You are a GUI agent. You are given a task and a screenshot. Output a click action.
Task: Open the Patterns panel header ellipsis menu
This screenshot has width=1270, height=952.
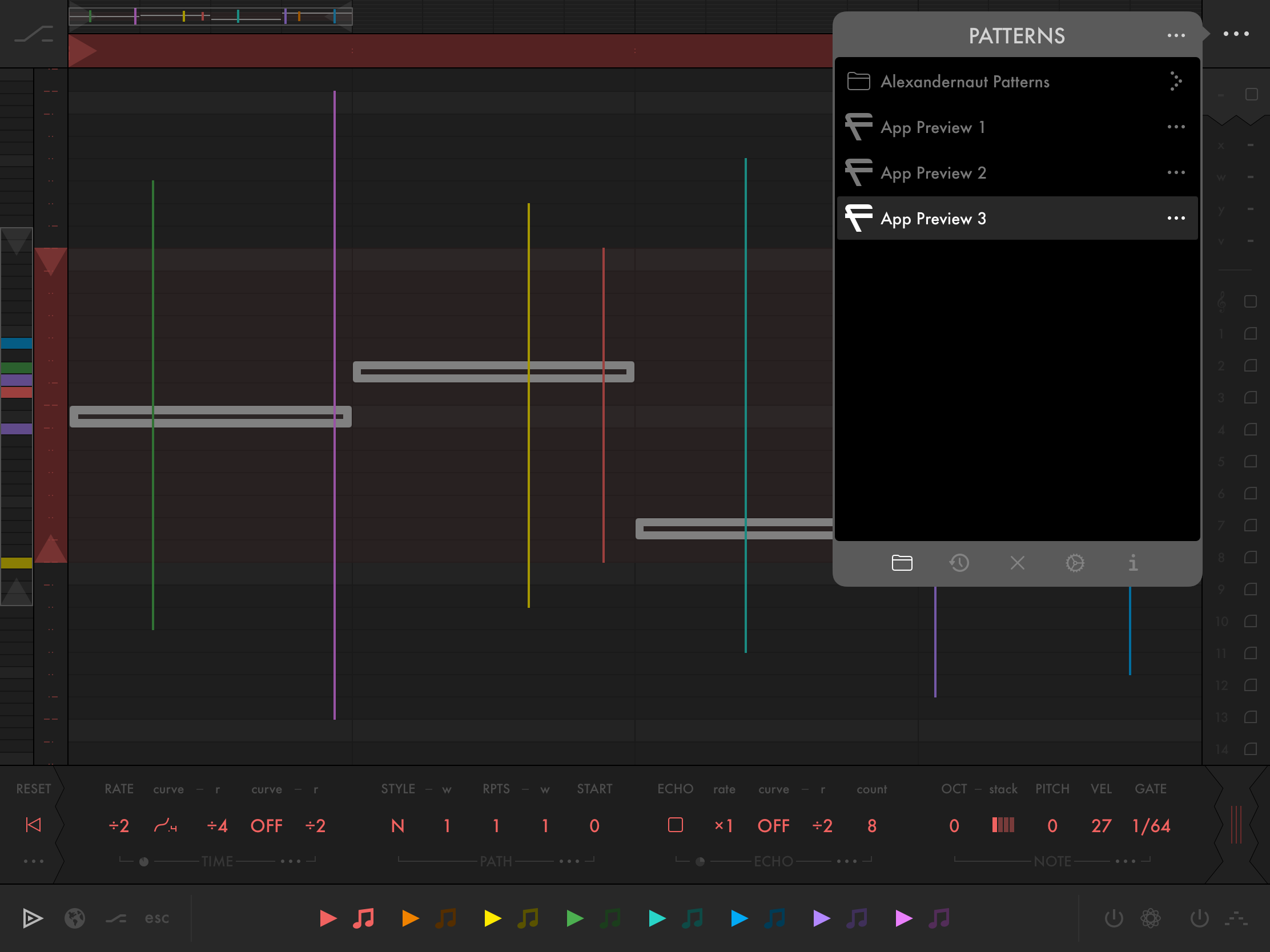point(1176,35)
